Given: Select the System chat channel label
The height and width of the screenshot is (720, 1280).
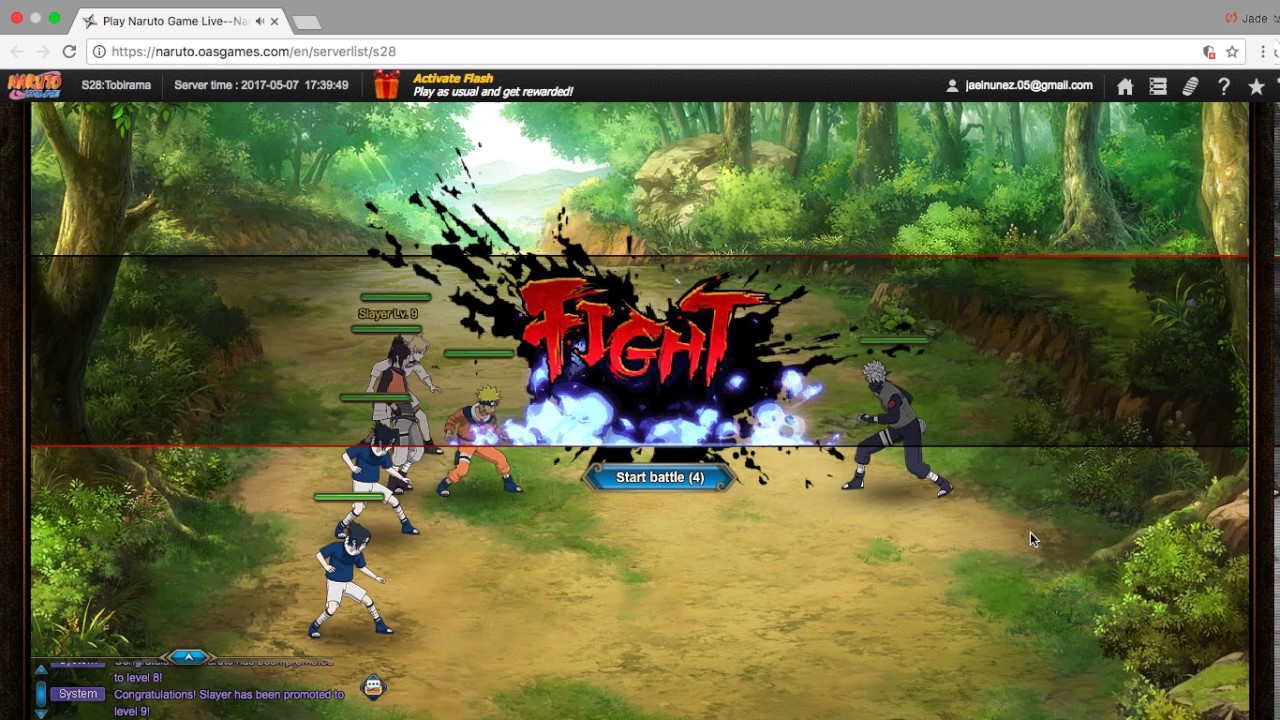Looking at the screenshot, I should pos(78,694).
